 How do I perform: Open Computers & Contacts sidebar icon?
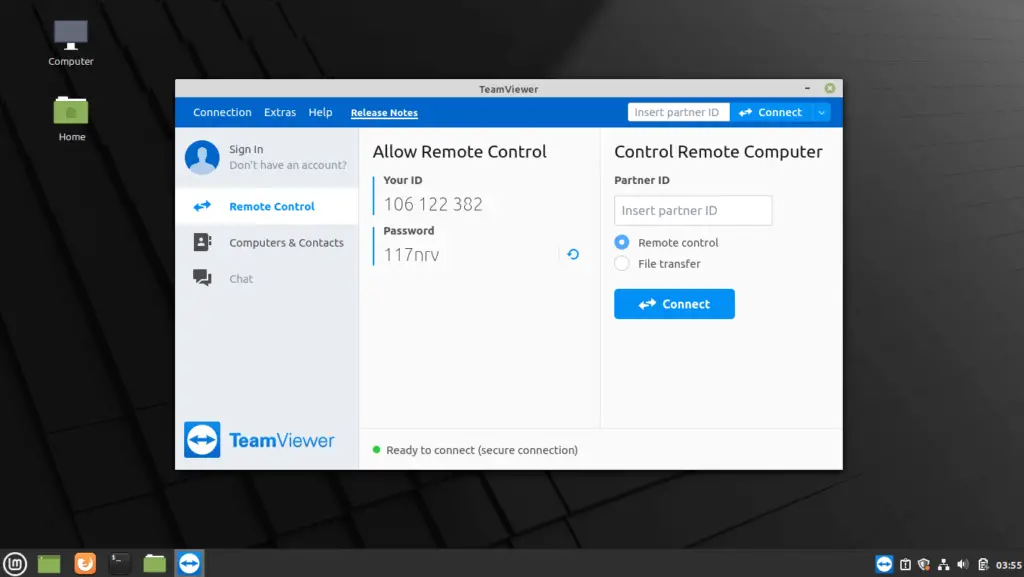point(202,242)
